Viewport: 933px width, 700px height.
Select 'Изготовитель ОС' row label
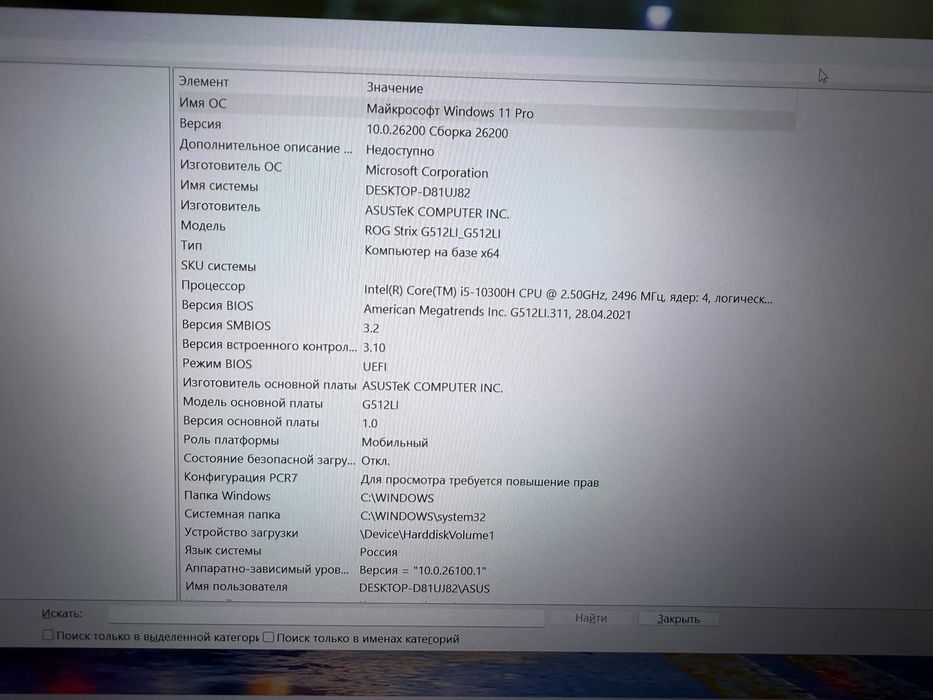(231, 166)
